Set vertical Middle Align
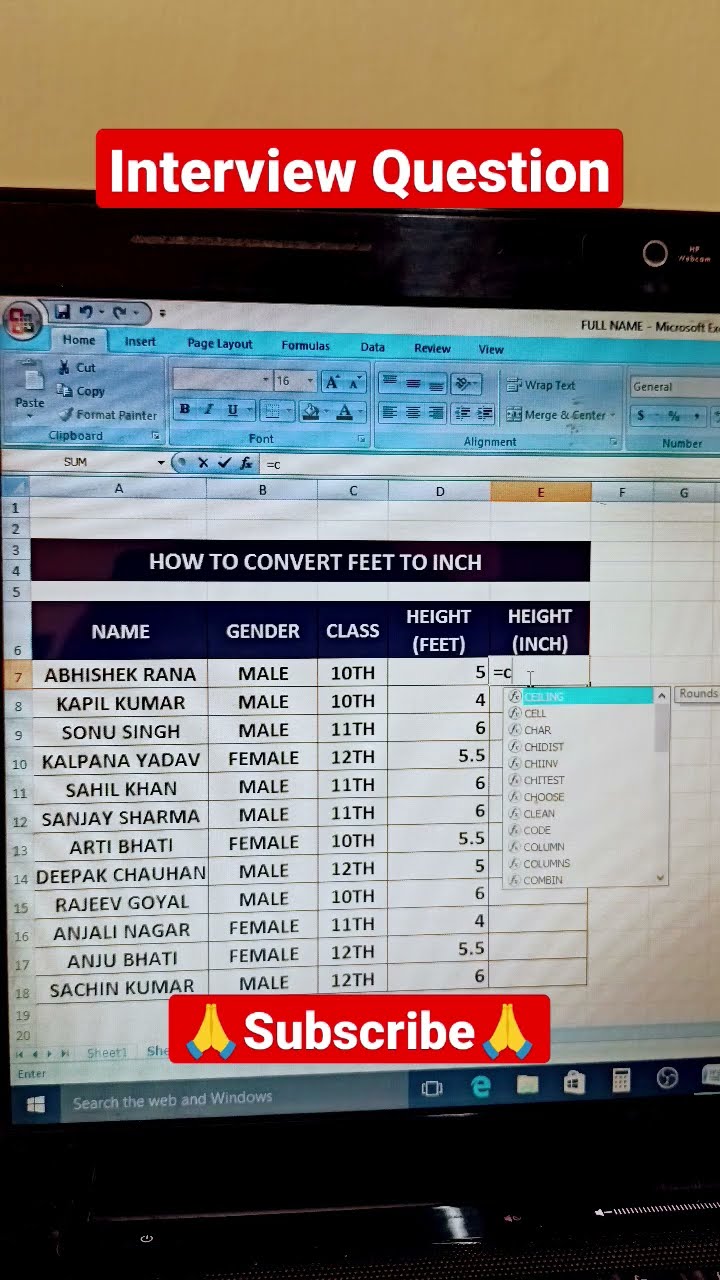The image size is (720, 1280). click(412, 383)
